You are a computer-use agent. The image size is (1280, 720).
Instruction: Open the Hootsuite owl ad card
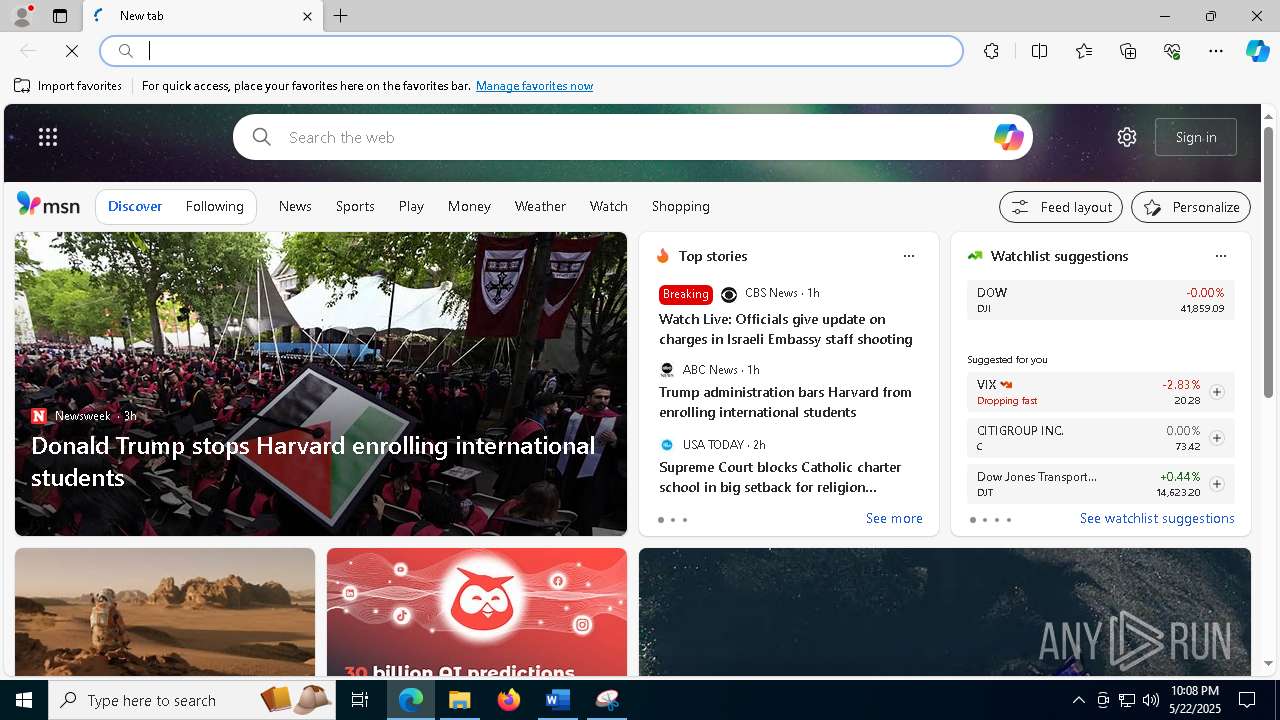click(x=477, y=612)
